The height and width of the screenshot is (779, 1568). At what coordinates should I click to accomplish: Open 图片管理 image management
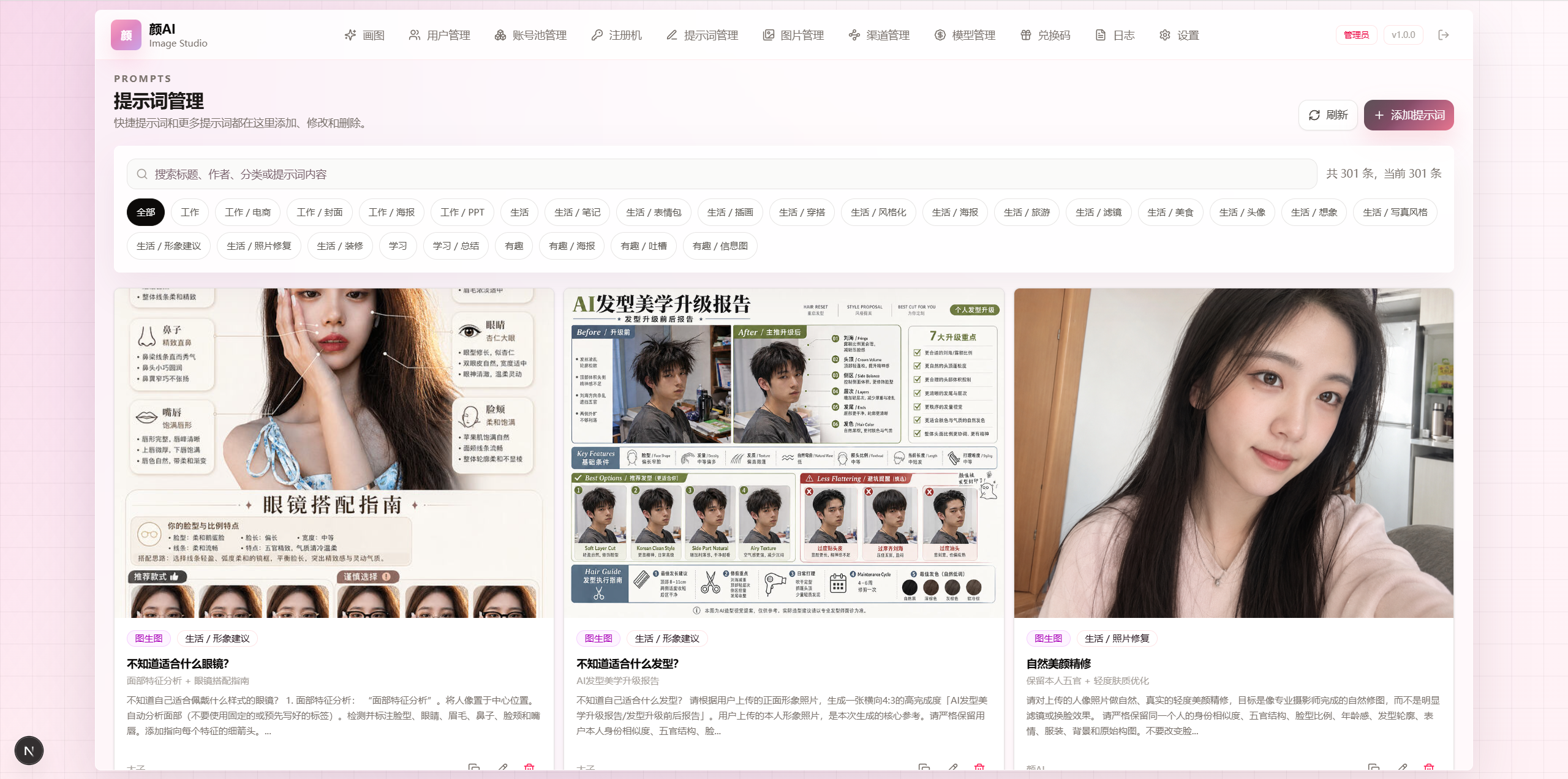tap(793, 35)
